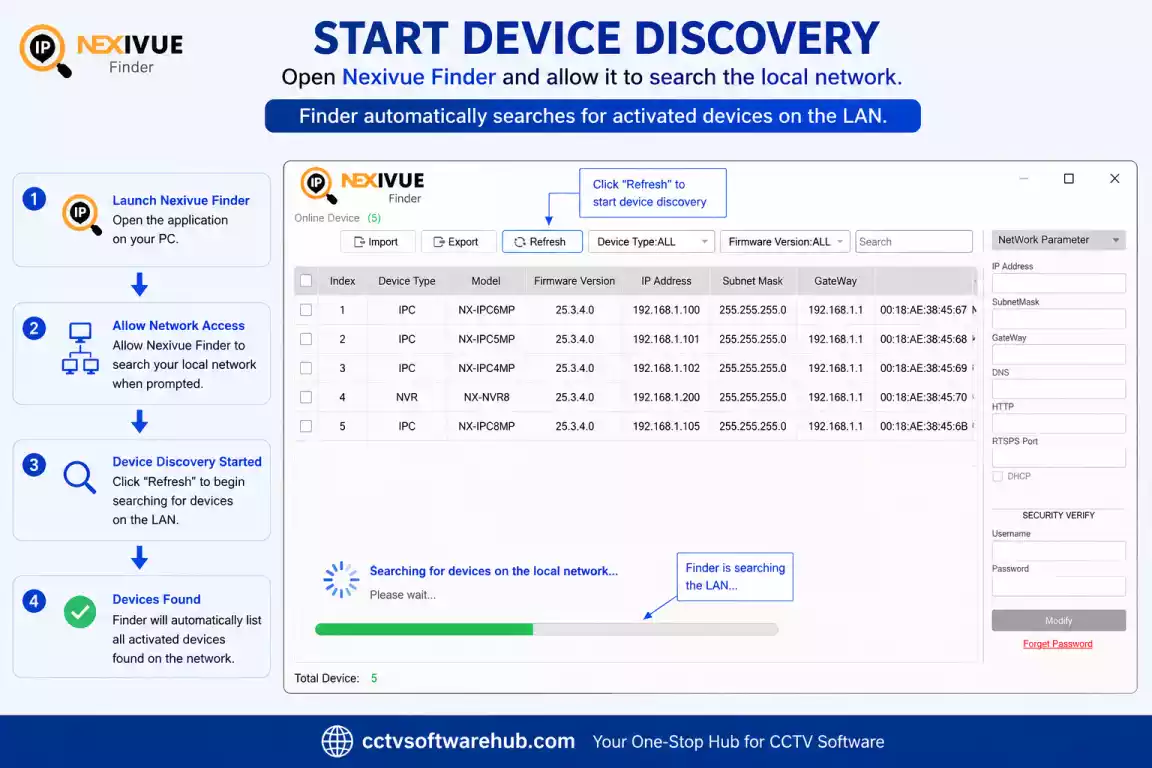
Task: Open the Forget Password link
Action: click(x=1058, y=644)
